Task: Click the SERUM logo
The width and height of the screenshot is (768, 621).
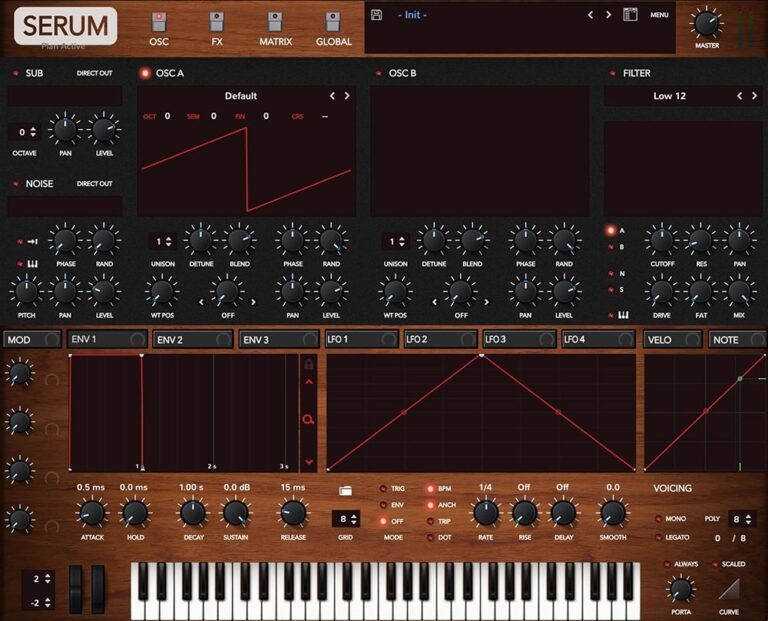Action: [x=65, y=26]
